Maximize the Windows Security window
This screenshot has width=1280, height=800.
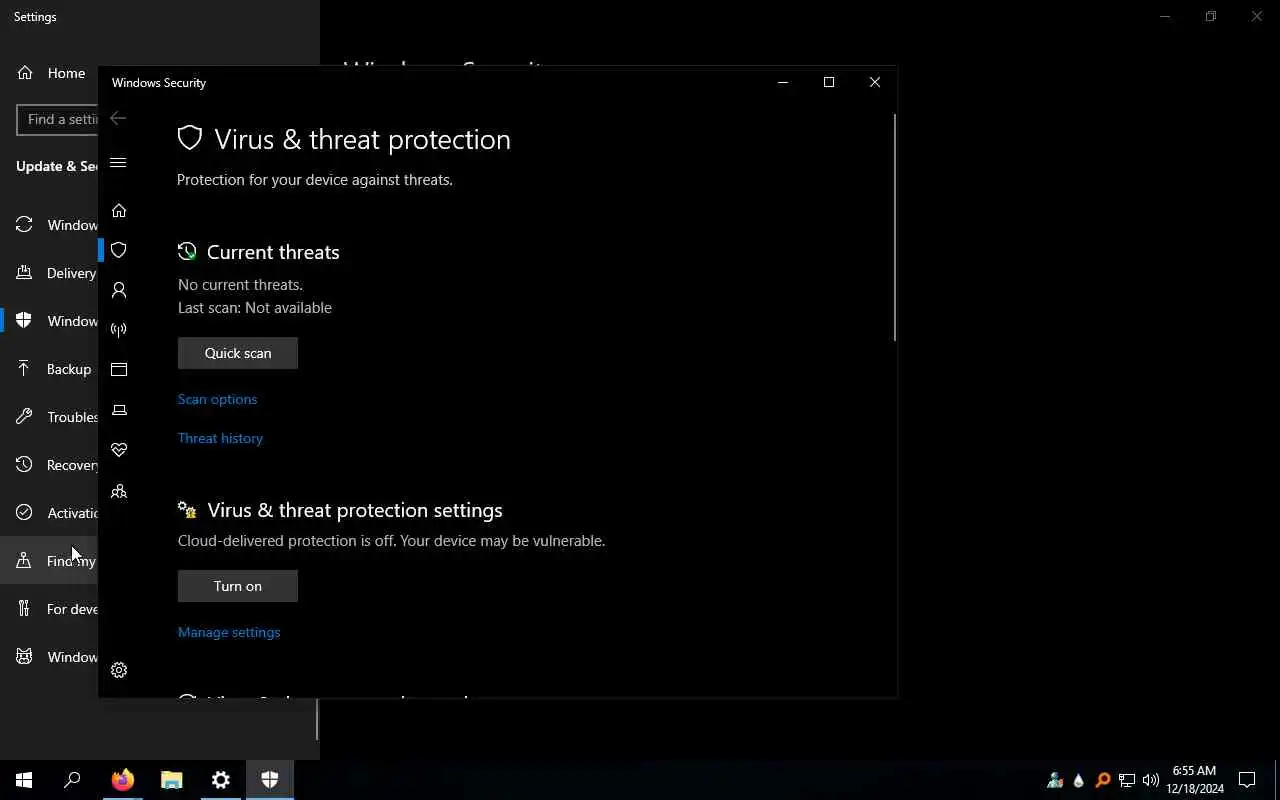tap(829, 82)
